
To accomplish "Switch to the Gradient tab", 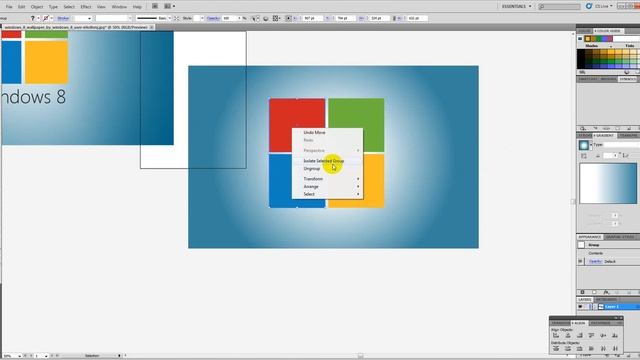I will (x=604, y=136).
